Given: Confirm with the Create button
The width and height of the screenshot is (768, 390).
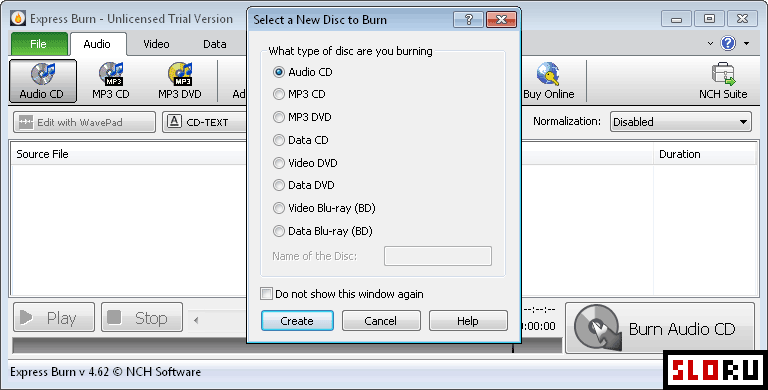Looking at the screenshot, I should pyautogui.click(x=297, y=321).
